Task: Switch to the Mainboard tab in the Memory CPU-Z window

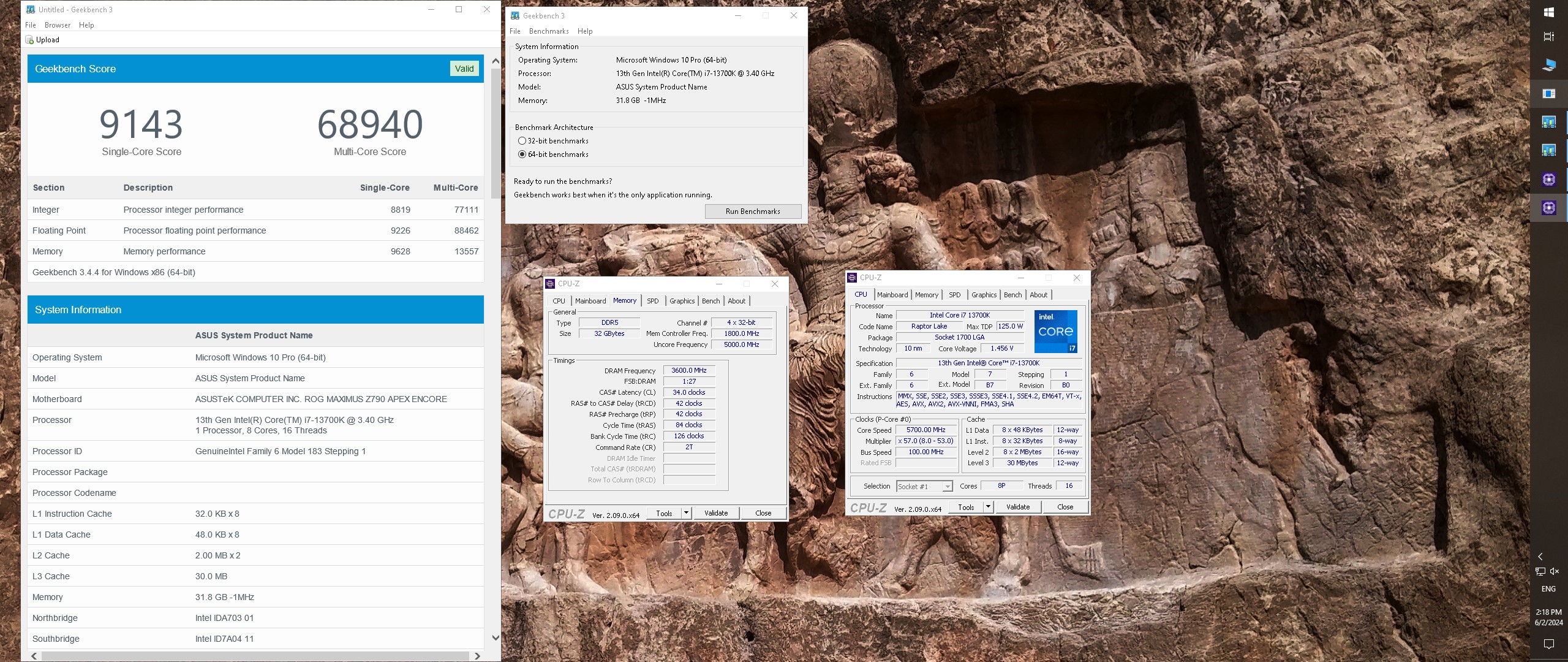Action: tap(590, 301)
